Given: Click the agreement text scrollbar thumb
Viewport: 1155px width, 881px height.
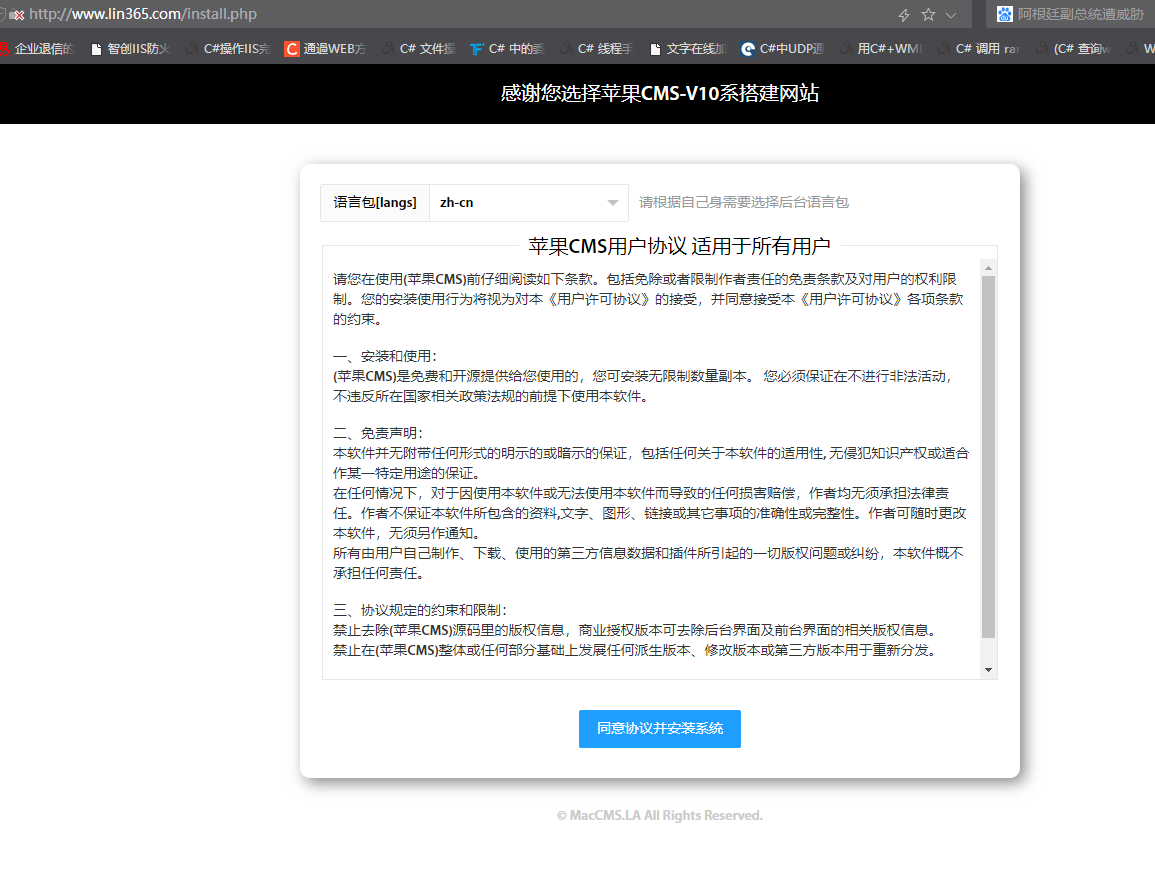Looking at the screenshot, I should pyautogui.click(x=988, y=456).
